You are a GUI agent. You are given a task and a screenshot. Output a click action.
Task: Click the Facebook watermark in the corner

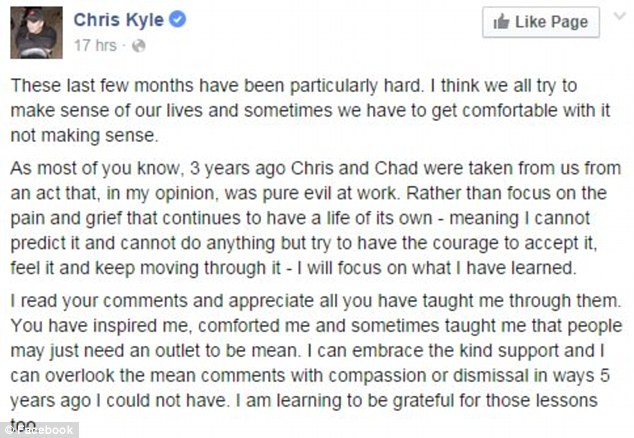pos(40,430)
